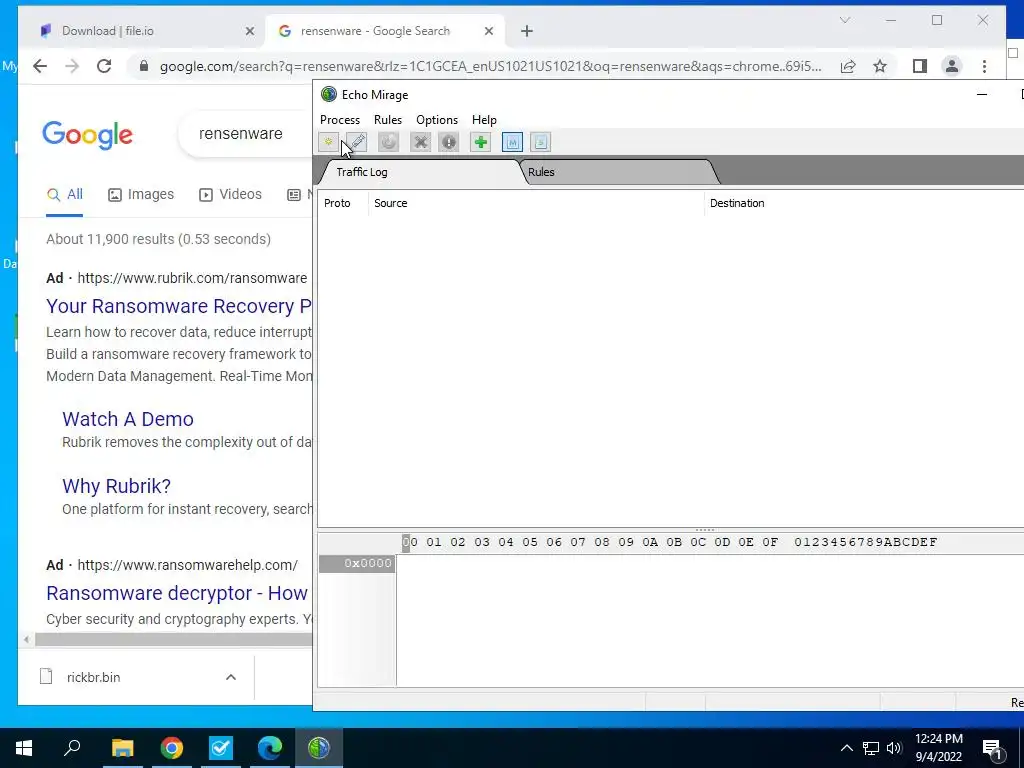Switch to the Download file.io browser tab
The height and width of the screenshot is (768, 1024).
pos(143,31)
